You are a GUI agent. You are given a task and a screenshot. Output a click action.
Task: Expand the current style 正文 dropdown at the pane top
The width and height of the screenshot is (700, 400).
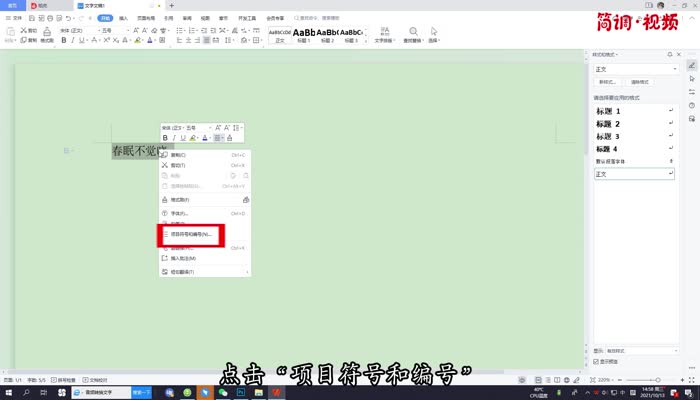[674, 69]
